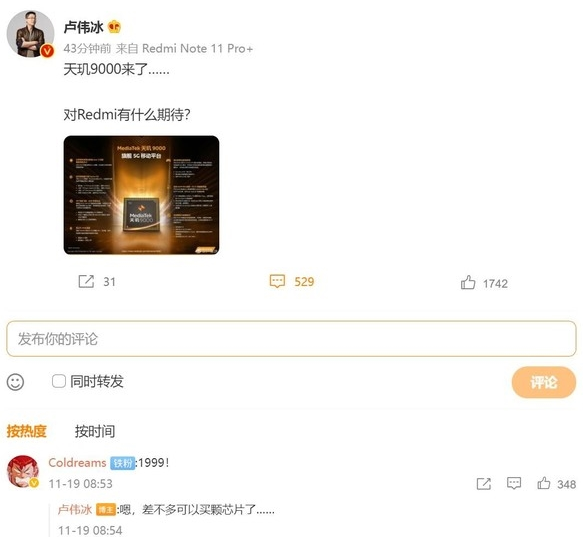Enable the 同时转发 checkbox
The width and height of the screenshot is (583, 537).
[x=59, y=381]
